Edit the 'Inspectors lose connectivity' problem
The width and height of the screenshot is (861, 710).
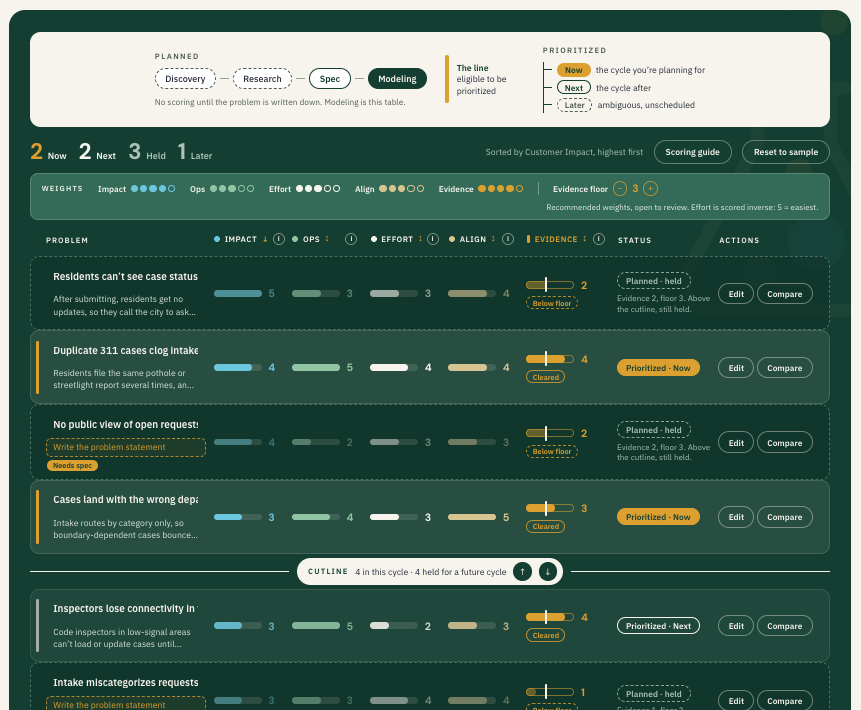point(736,626)
